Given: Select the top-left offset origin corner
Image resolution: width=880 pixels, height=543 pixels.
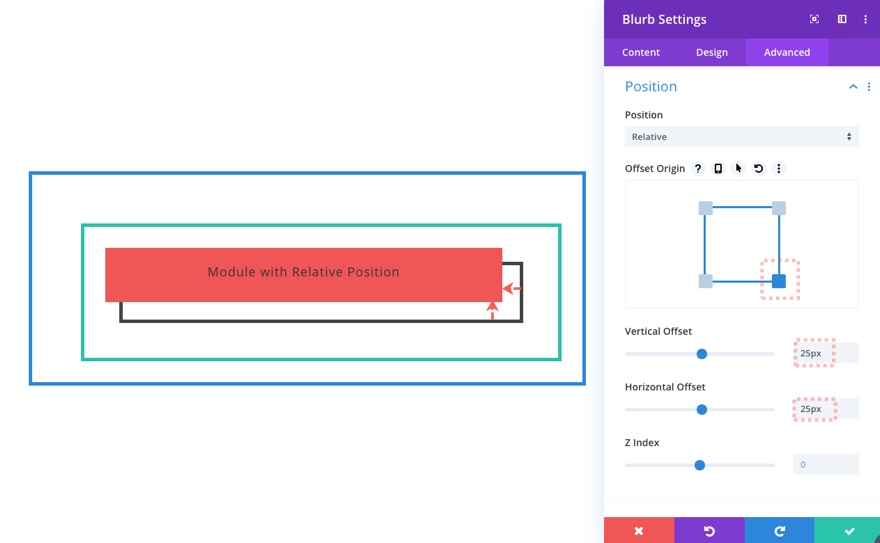Looking at the screenshot, I should pos(705,208).
